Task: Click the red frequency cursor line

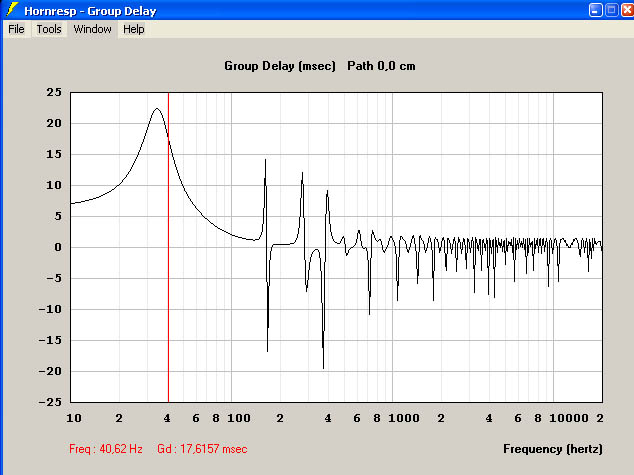Action: 168,247
